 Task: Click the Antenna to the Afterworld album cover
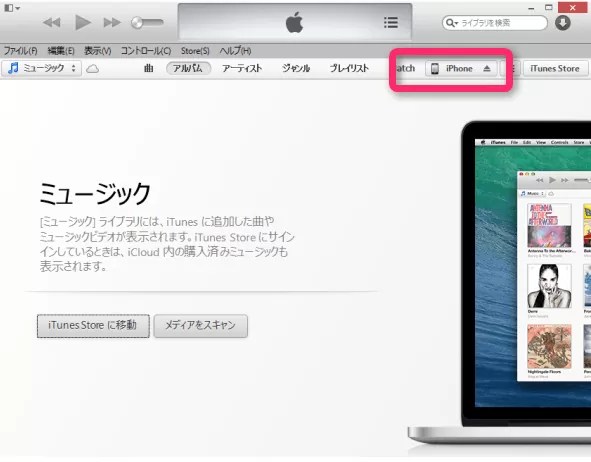(550, 225)
